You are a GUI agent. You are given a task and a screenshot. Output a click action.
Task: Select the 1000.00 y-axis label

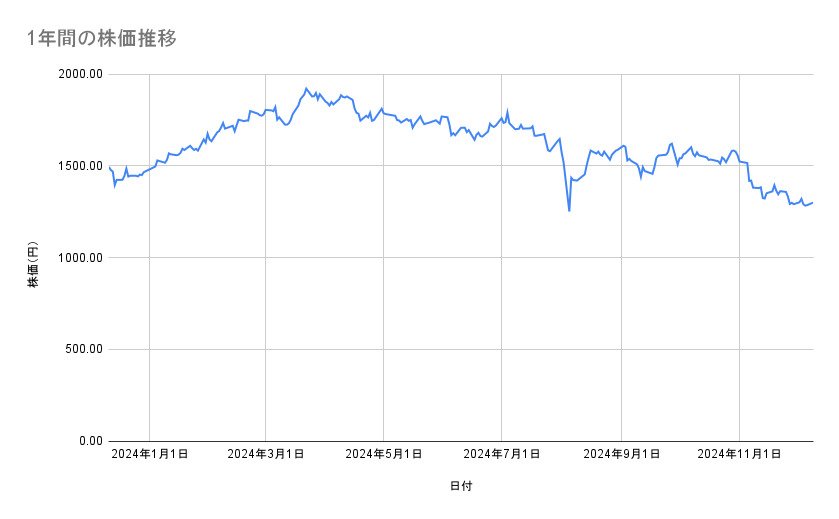[82, 258]
